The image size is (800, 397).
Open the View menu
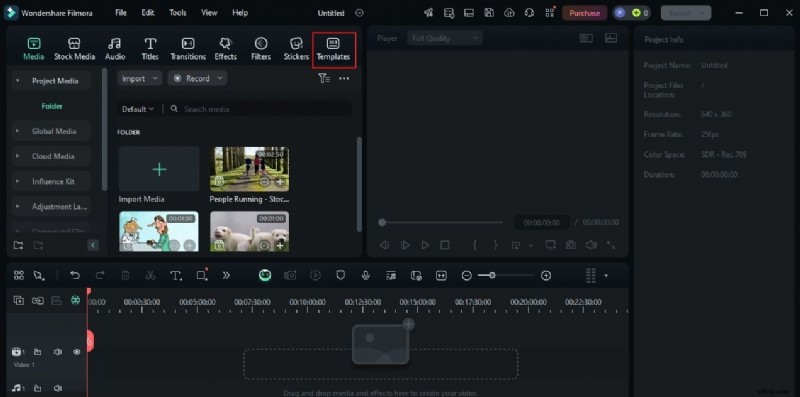(x=209, y=13)
